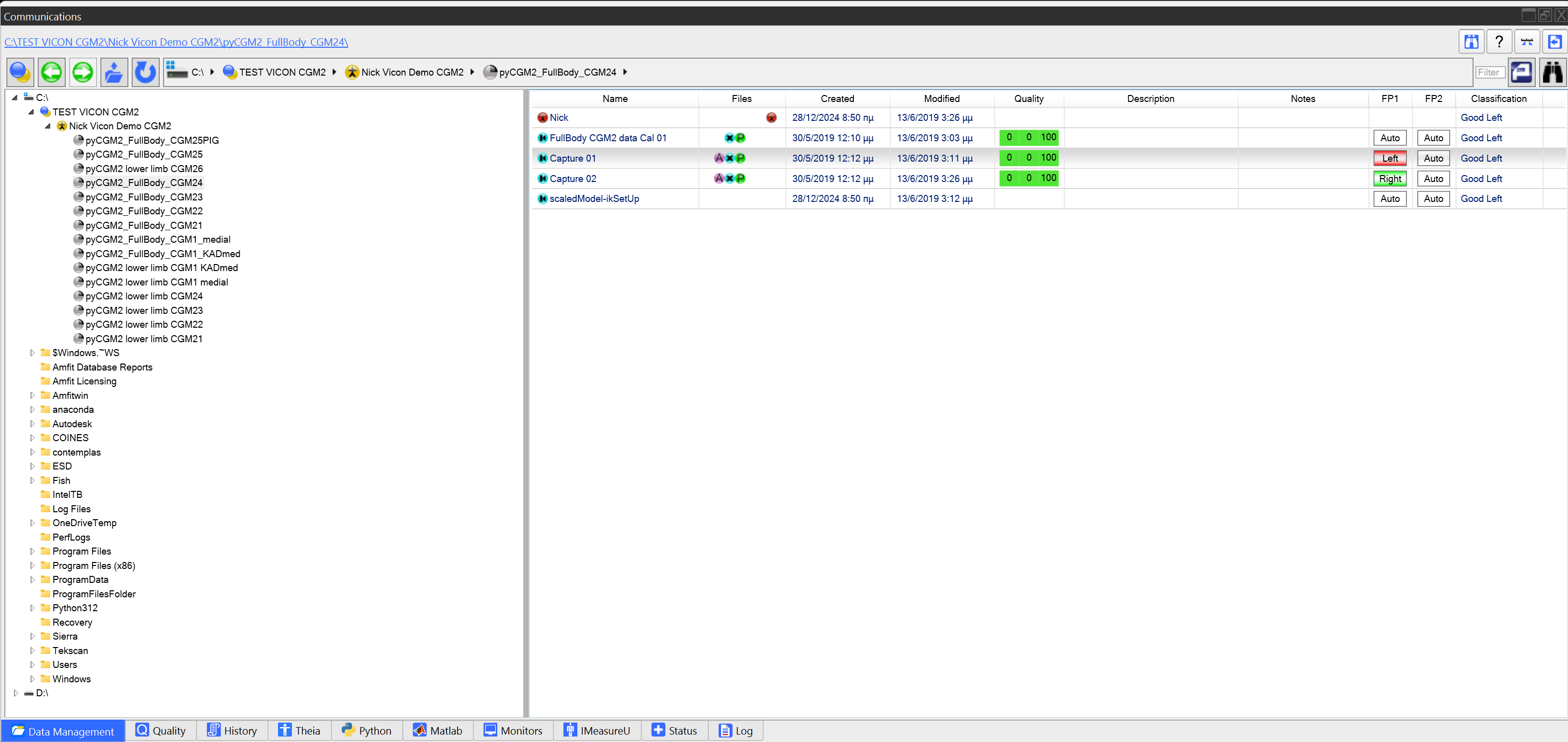Screen dimensions: 1568x742
Task: Click the green back arrow button
Action: coord(52,73)
